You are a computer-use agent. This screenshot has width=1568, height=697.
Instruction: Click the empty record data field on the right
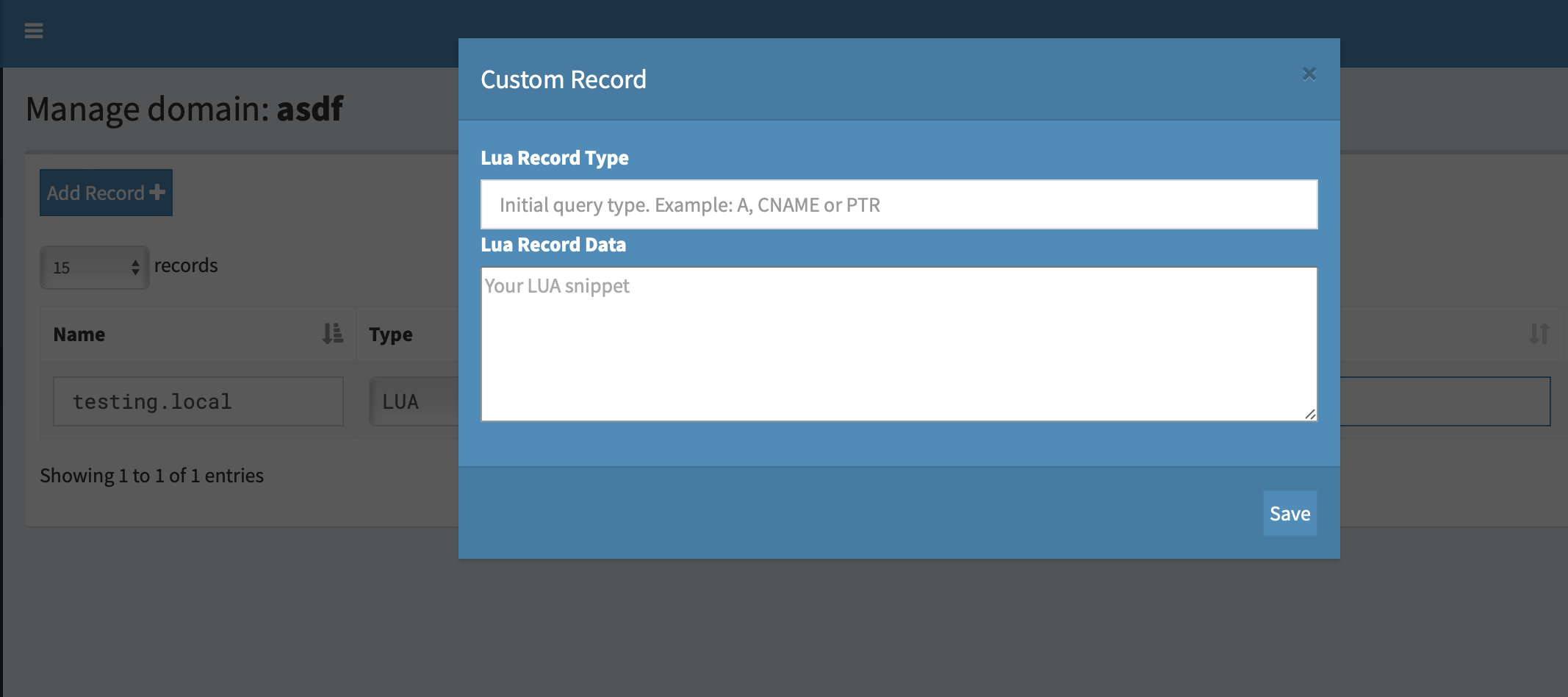1444,401
